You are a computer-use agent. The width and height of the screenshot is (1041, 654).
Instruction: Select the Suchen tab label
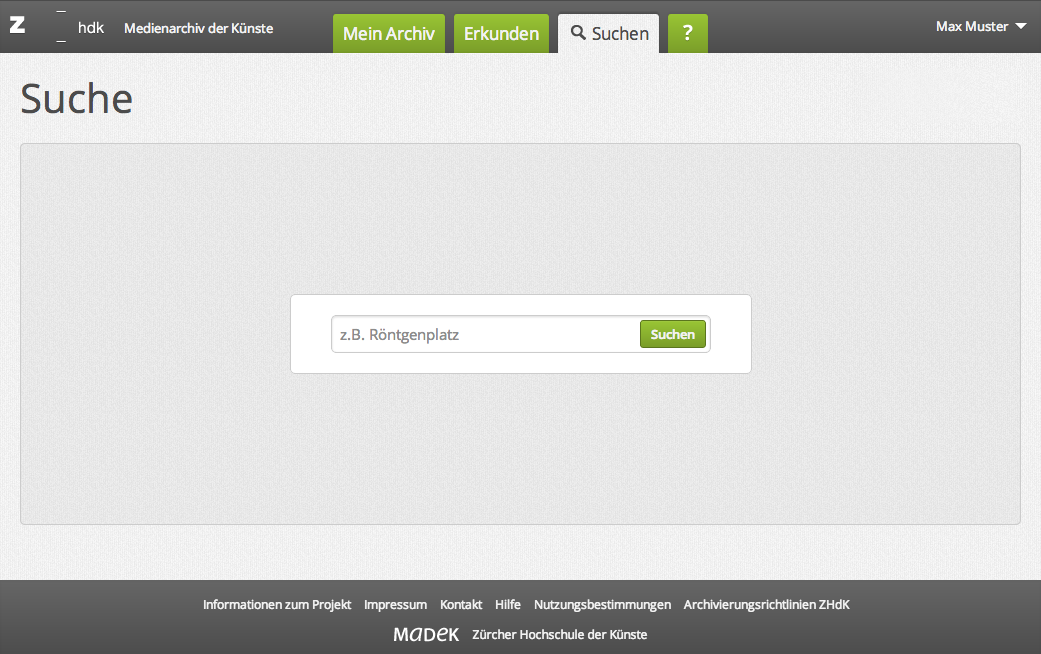pyautogui.click(x=620, y=33)
